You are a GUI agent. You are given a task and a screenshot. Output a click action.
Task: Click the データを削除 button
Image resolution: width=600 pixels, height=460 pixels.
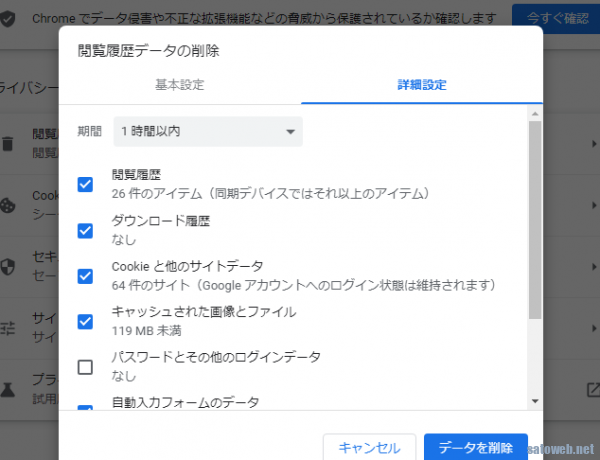click(475, 447)
